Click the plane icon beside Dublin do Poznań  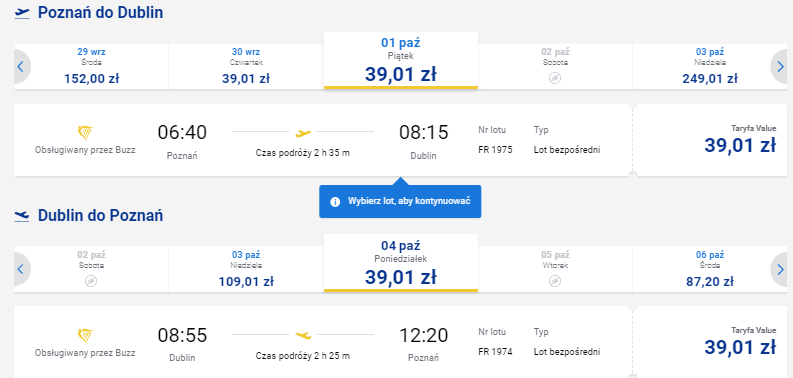tap(22, 216)
